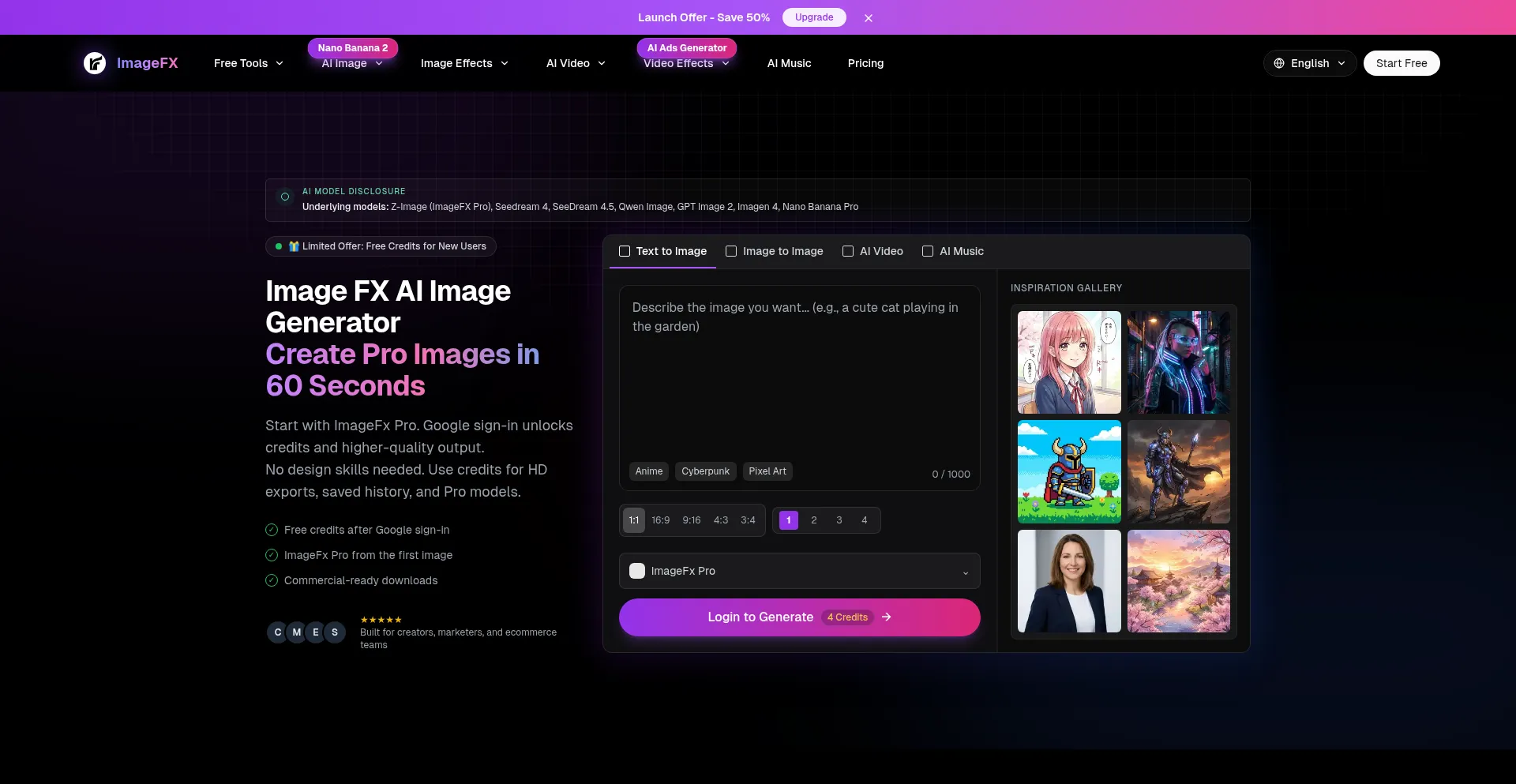Switch to the AI Video generator tab
This screenshot has height=784, width=1516.
(873, 251)
